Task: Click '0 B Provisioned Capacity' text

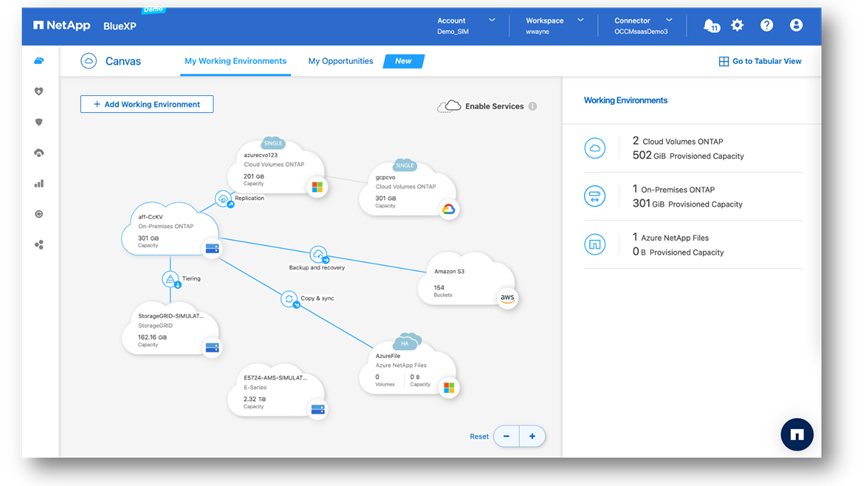Action: 678,252
